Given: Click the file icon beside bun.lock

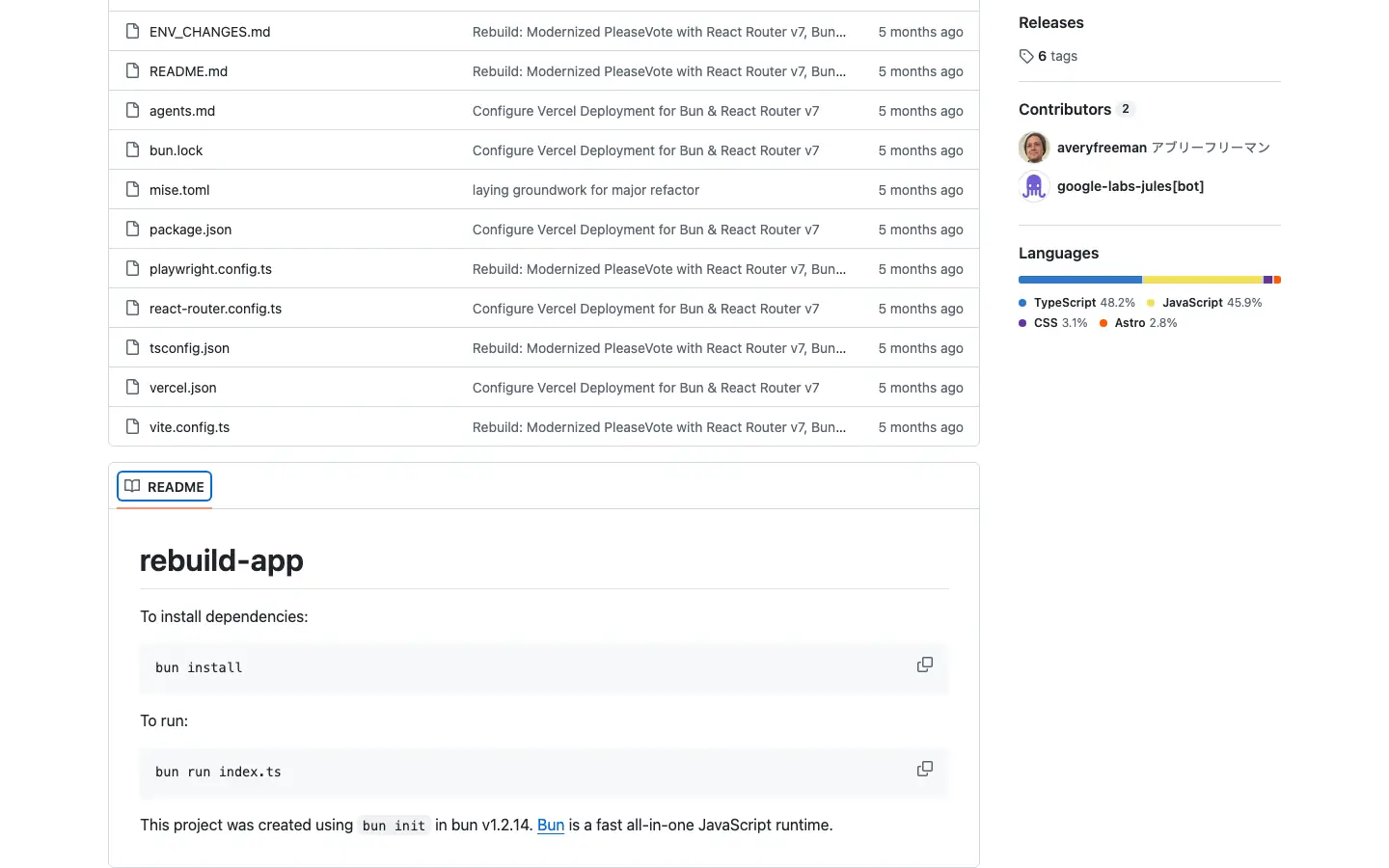Looking at the screenshot, I should tap(133, 150).
